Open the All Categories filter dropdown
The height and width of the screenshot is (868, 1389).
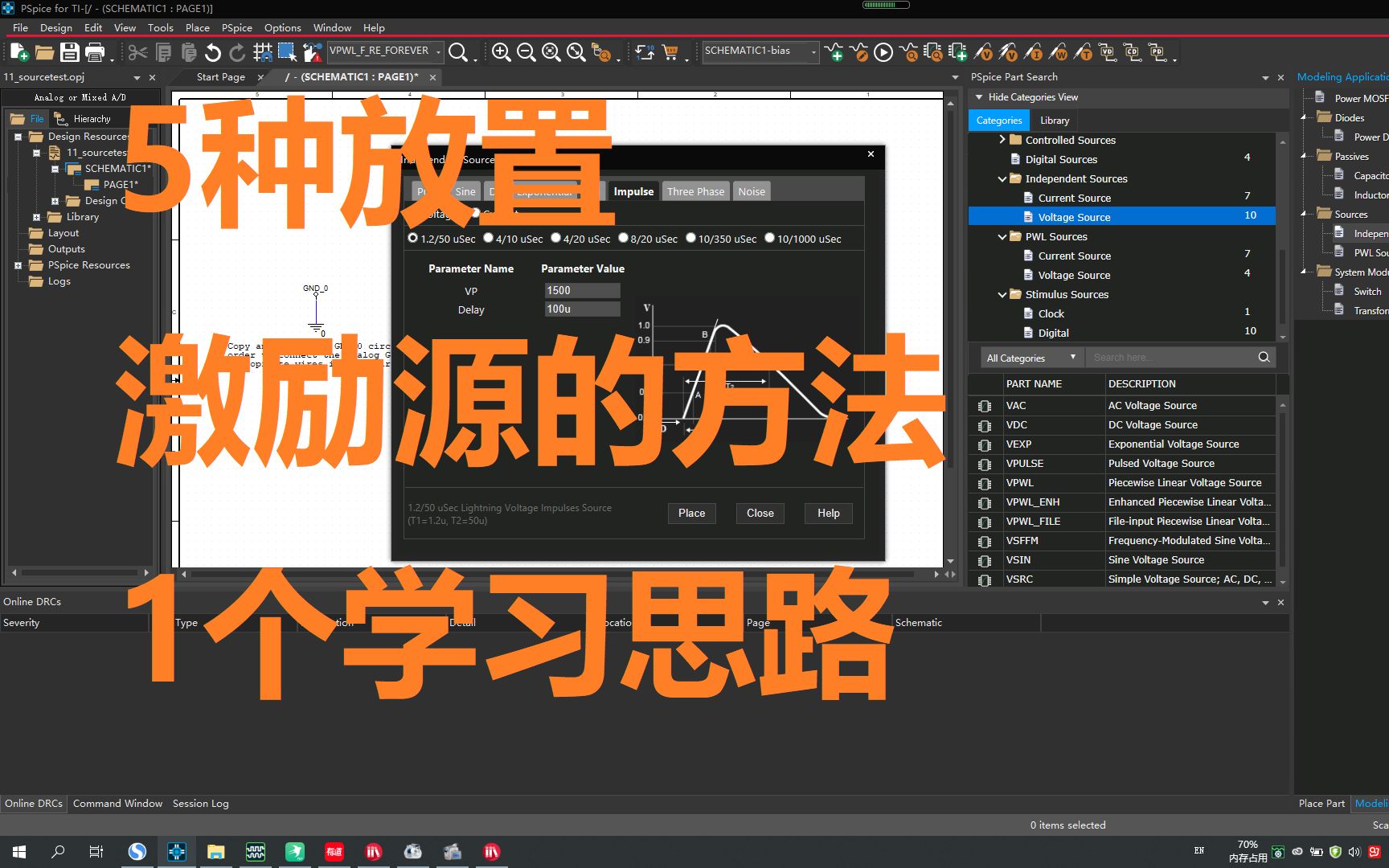pyautogui.click(x=1073, y=357)
